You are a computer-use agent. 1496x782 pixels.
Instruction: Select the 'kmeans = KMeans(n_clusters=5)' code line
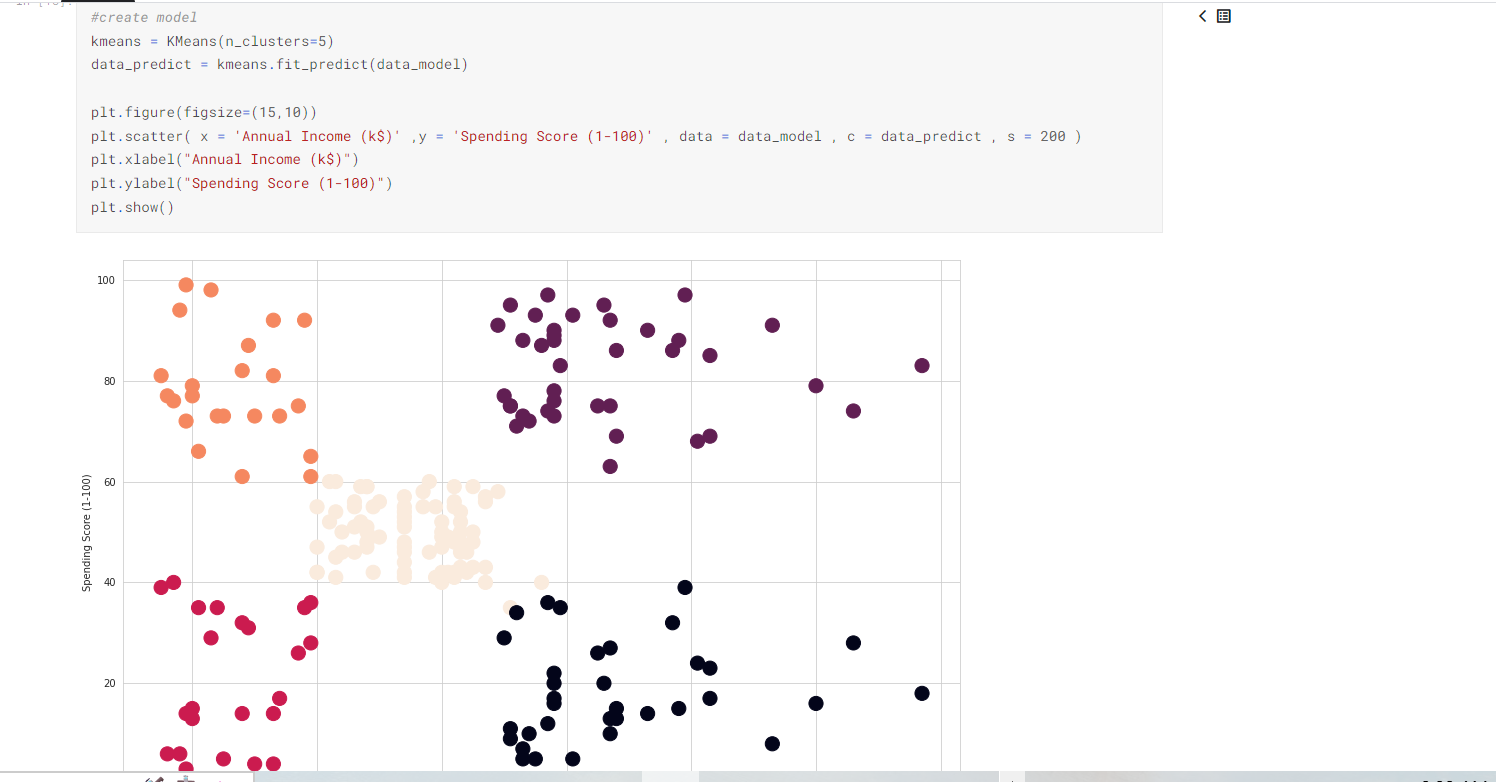(212, 41)
